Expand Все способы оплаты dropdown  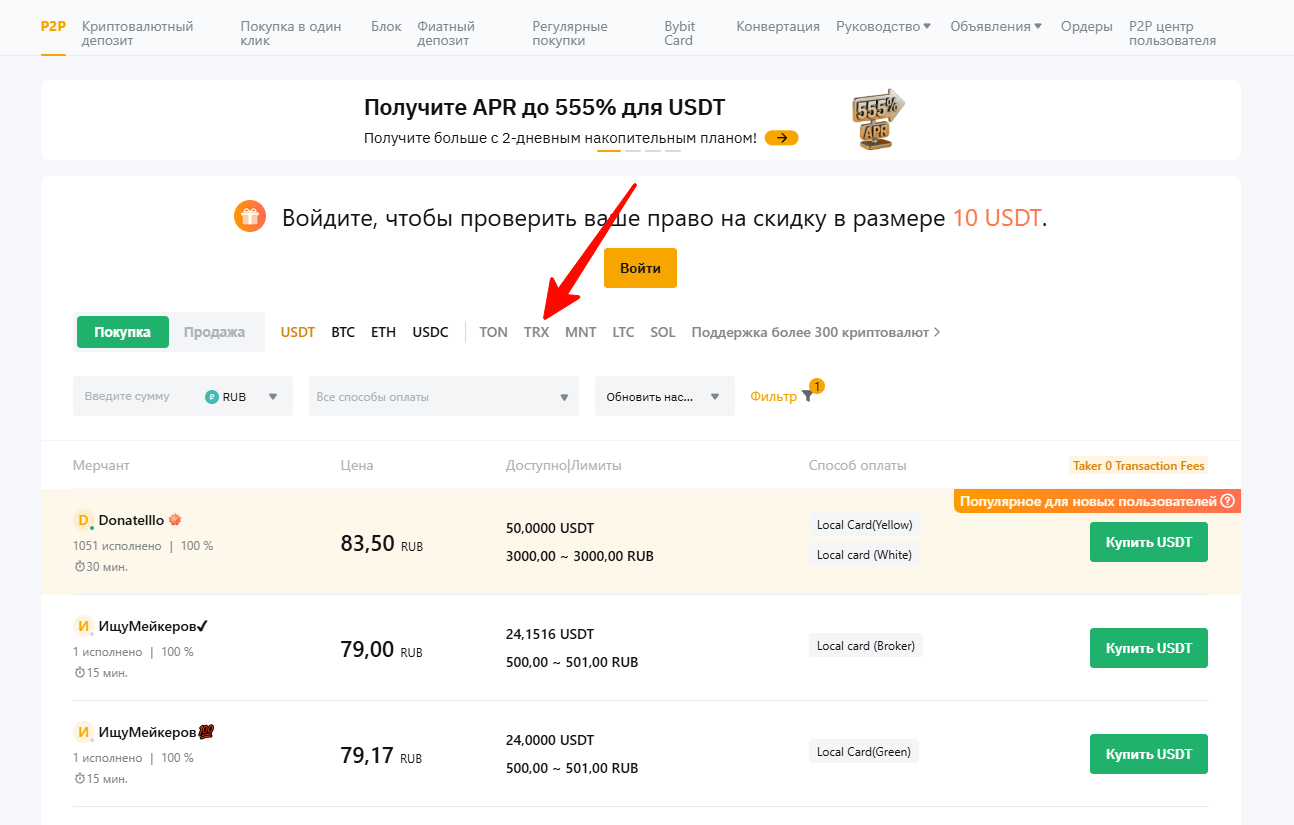point(443,397)
